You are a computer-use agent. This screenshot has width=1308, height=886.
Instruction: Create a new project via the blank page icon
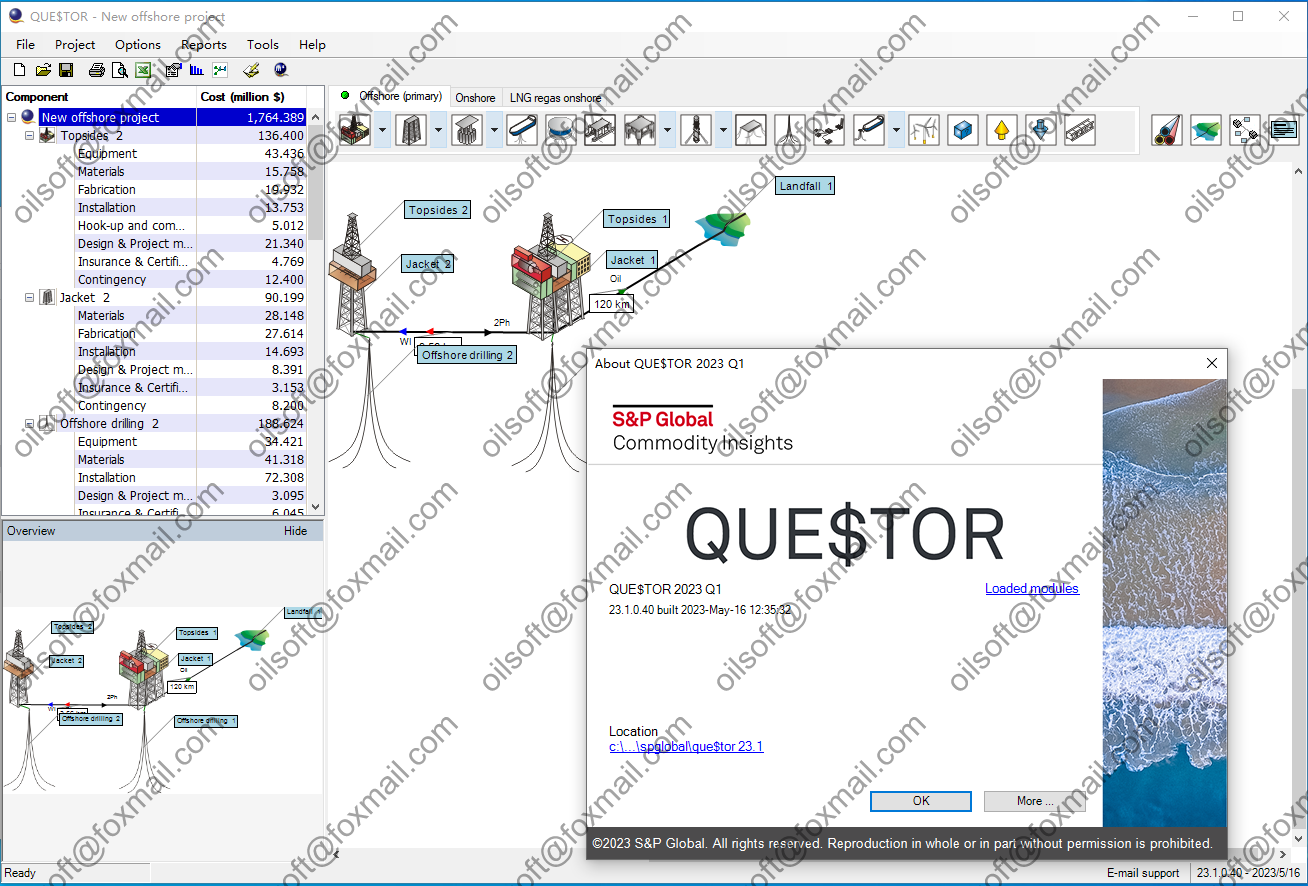(19, 70)
